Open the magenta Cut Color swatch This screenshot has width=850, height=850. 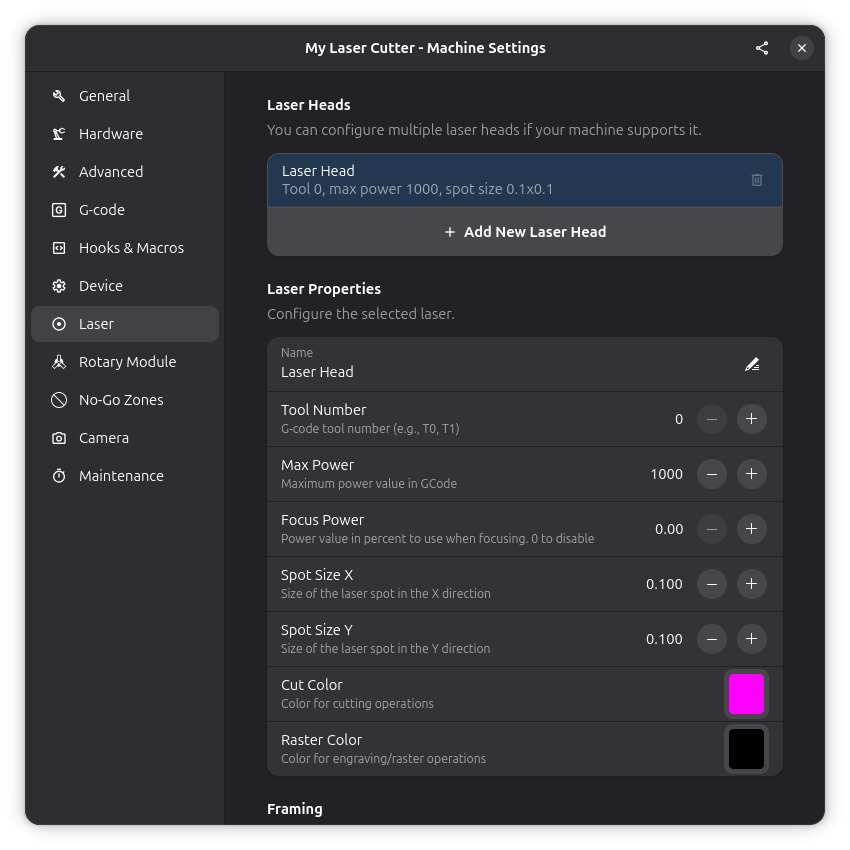pyautogui.click(x=746, y=694)
